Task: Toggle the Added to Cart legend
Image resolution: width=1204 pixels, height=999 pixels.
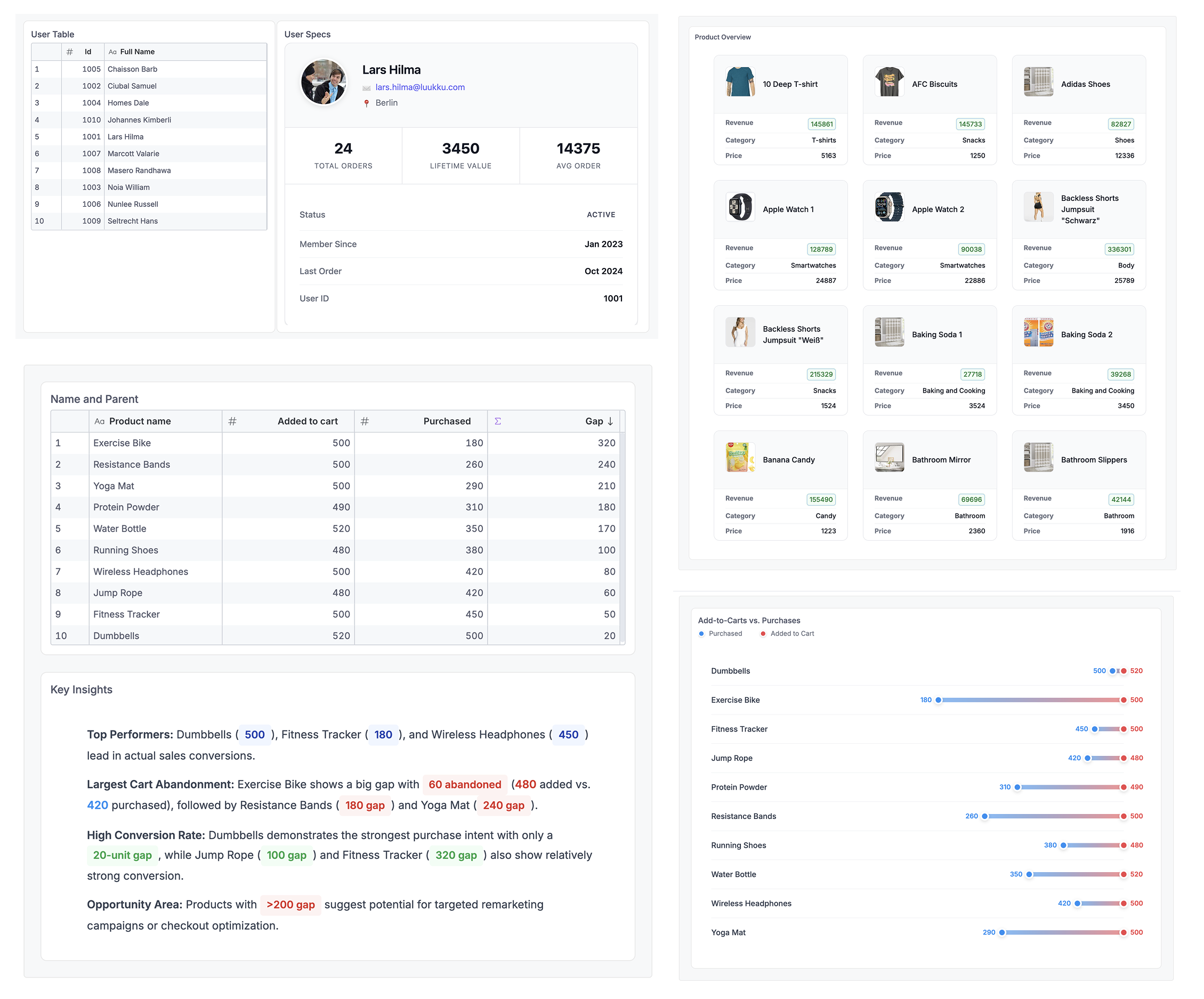Action: coord(787,633)
